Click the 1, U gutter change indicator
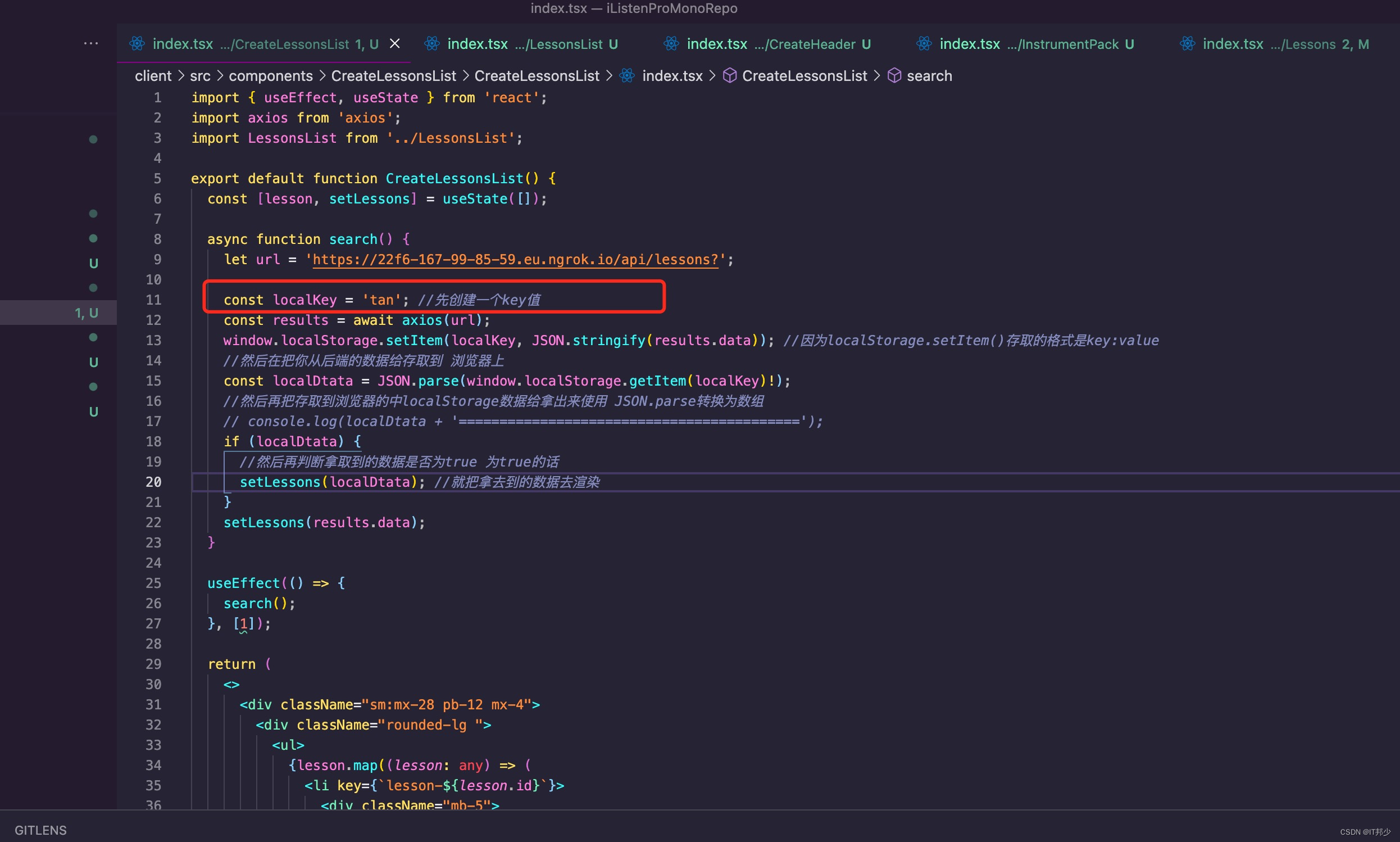1400x842 pixels. 85,312
